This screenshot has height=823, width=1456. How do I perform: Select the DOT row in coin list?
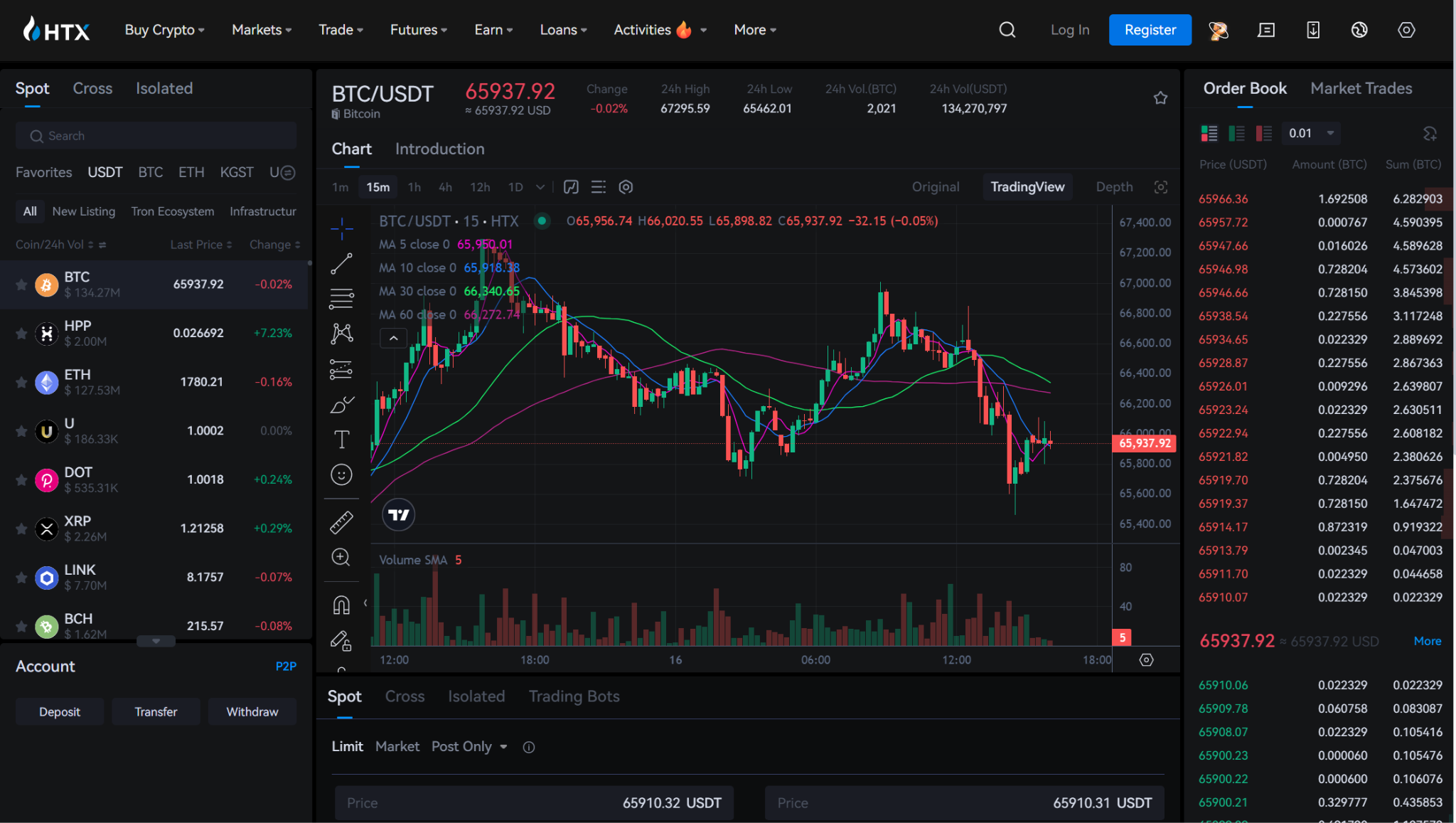pyautogui.click(x=154, y=479)
